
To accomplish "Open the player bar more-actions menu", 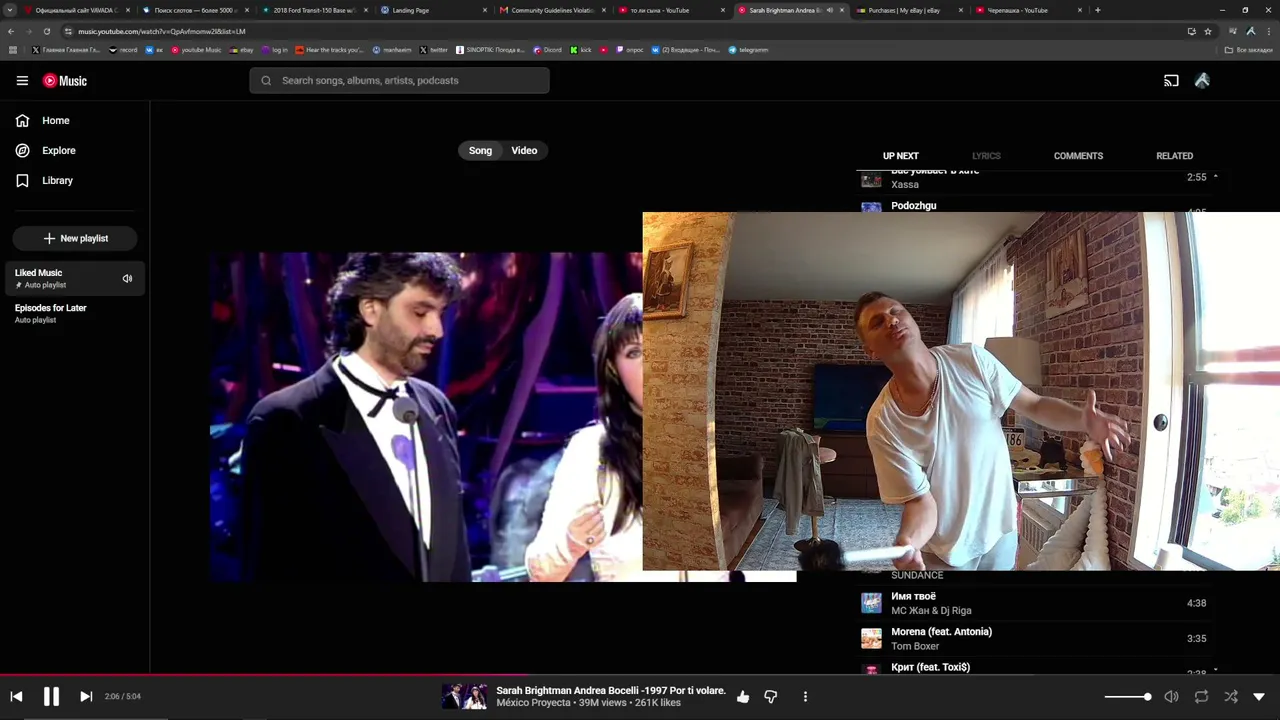I will [805, 697].
